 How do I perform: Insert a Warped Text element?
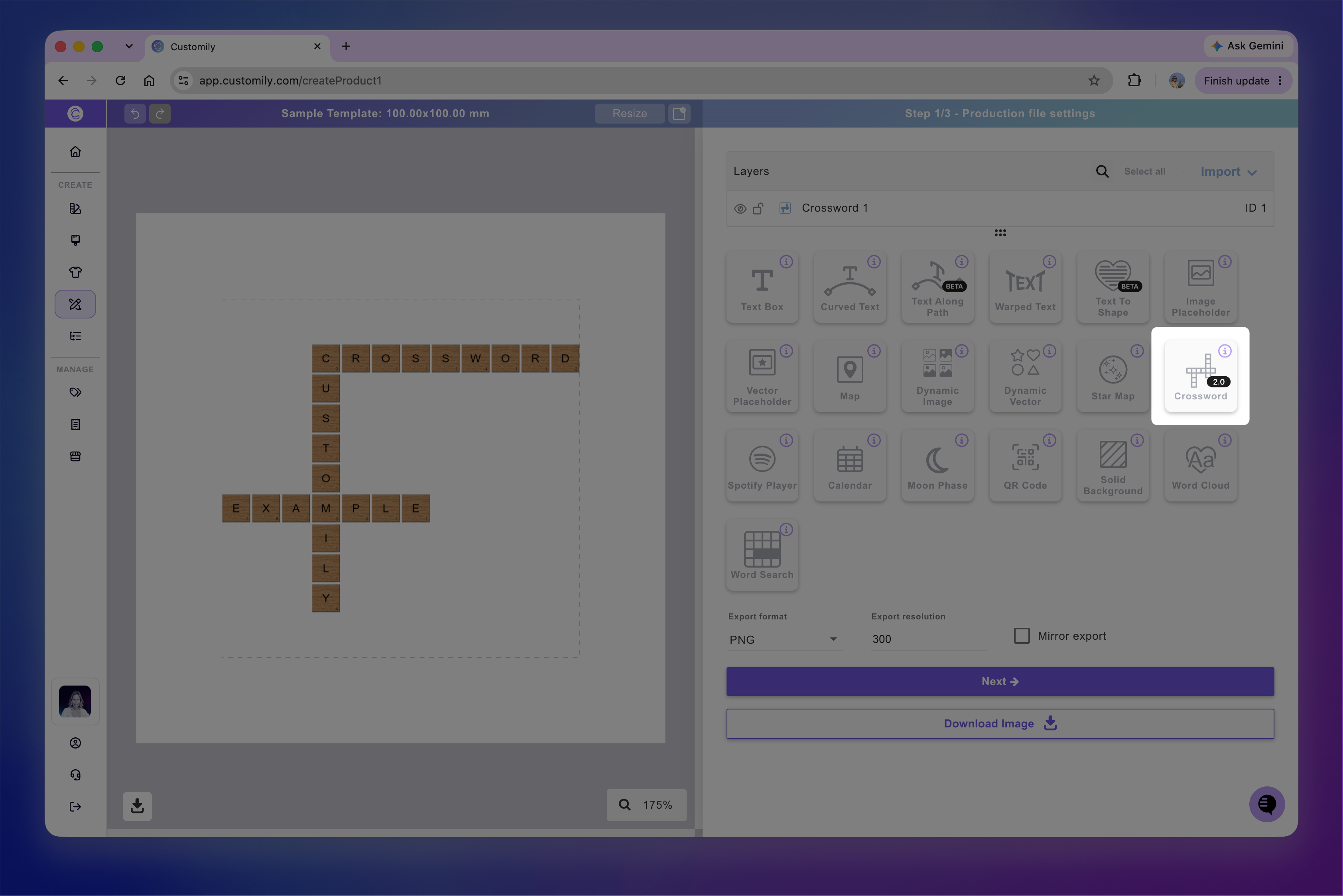(x=1025, y=287)
